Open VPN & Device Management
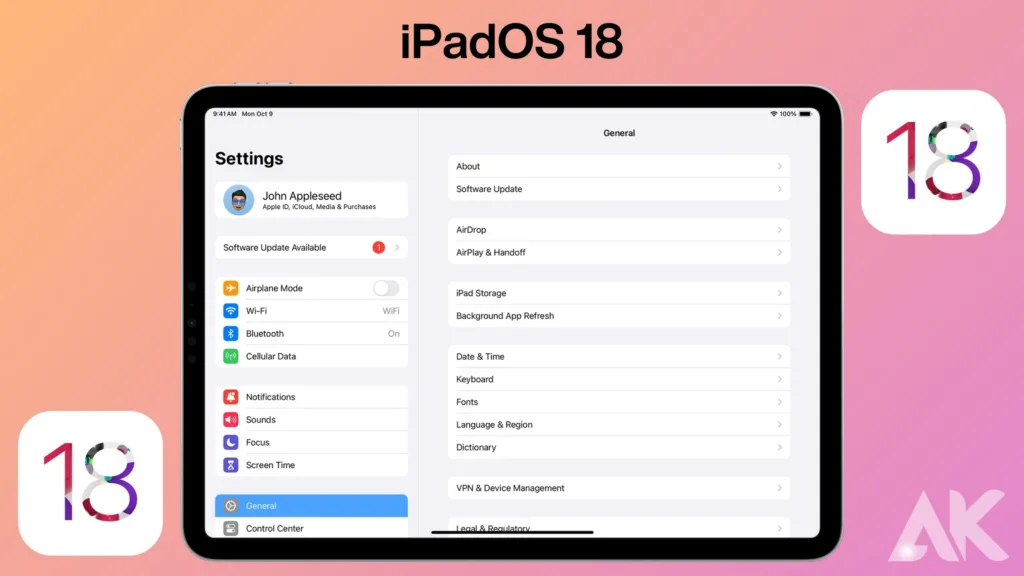The height and width of the screenshot is (576, 1024). pyautogui.click(x=619, y=488)
